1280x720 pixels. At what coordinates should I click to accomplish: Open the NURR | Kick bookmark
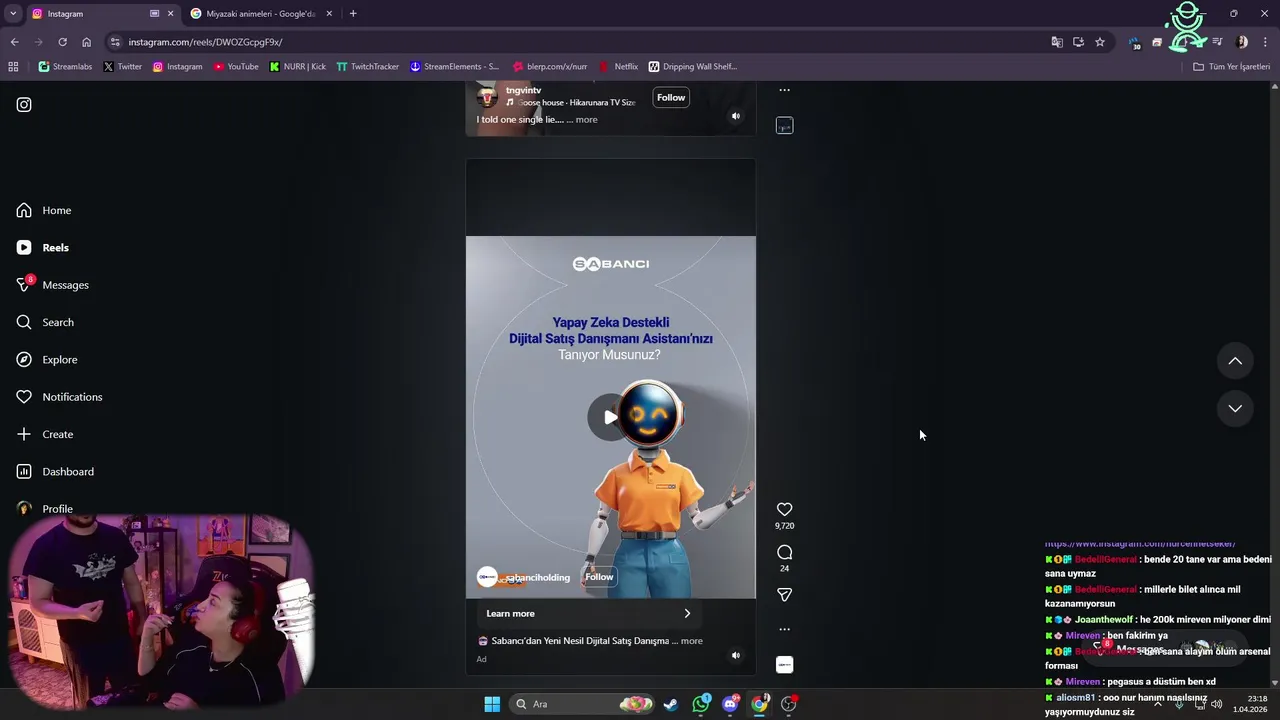coord(298,67)
